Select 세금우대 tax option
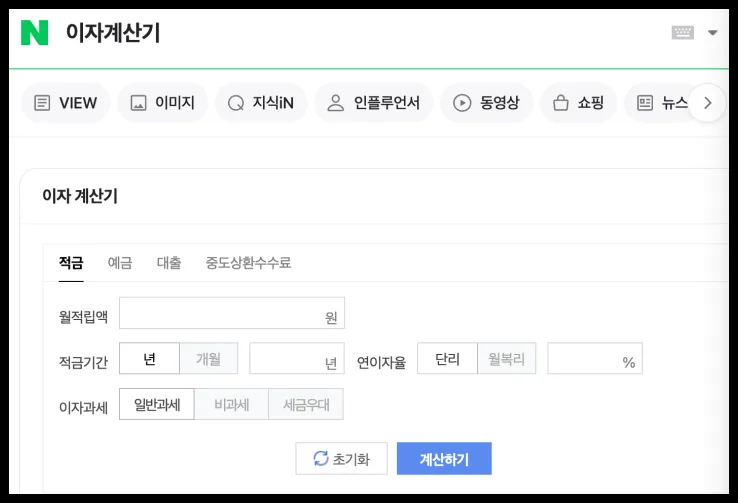Image resolution: width=738 pixels, height=503 pixels. (306, 404)
